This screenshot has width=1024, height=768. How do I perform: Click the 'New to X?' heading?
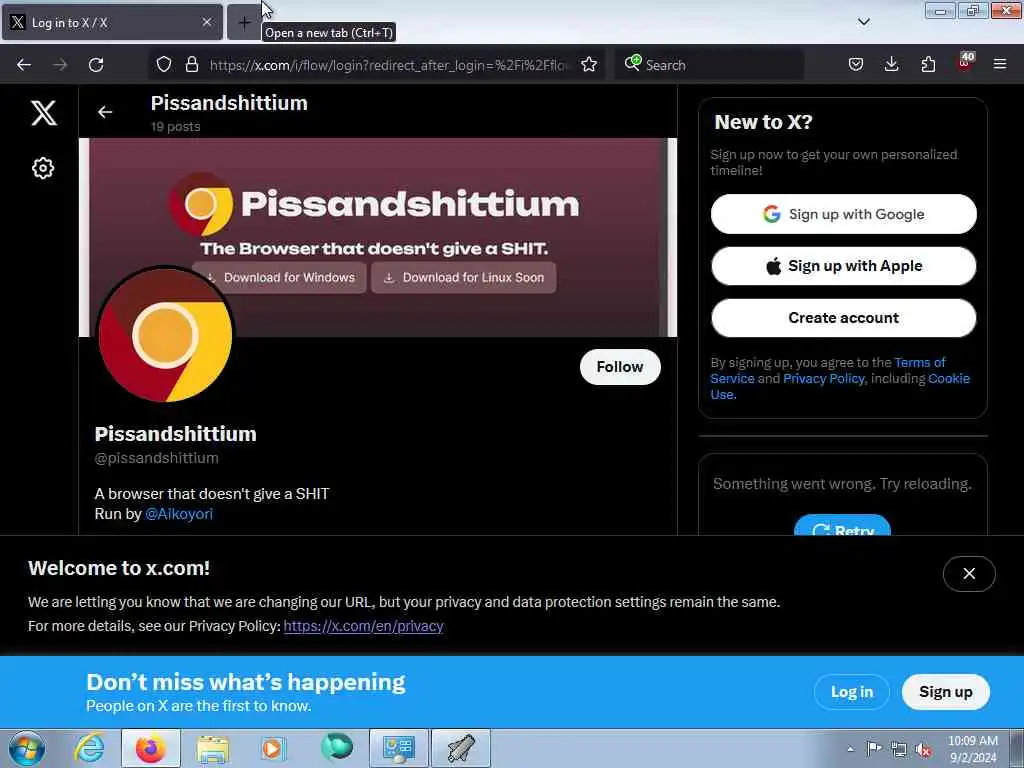[x=763, y=122]
